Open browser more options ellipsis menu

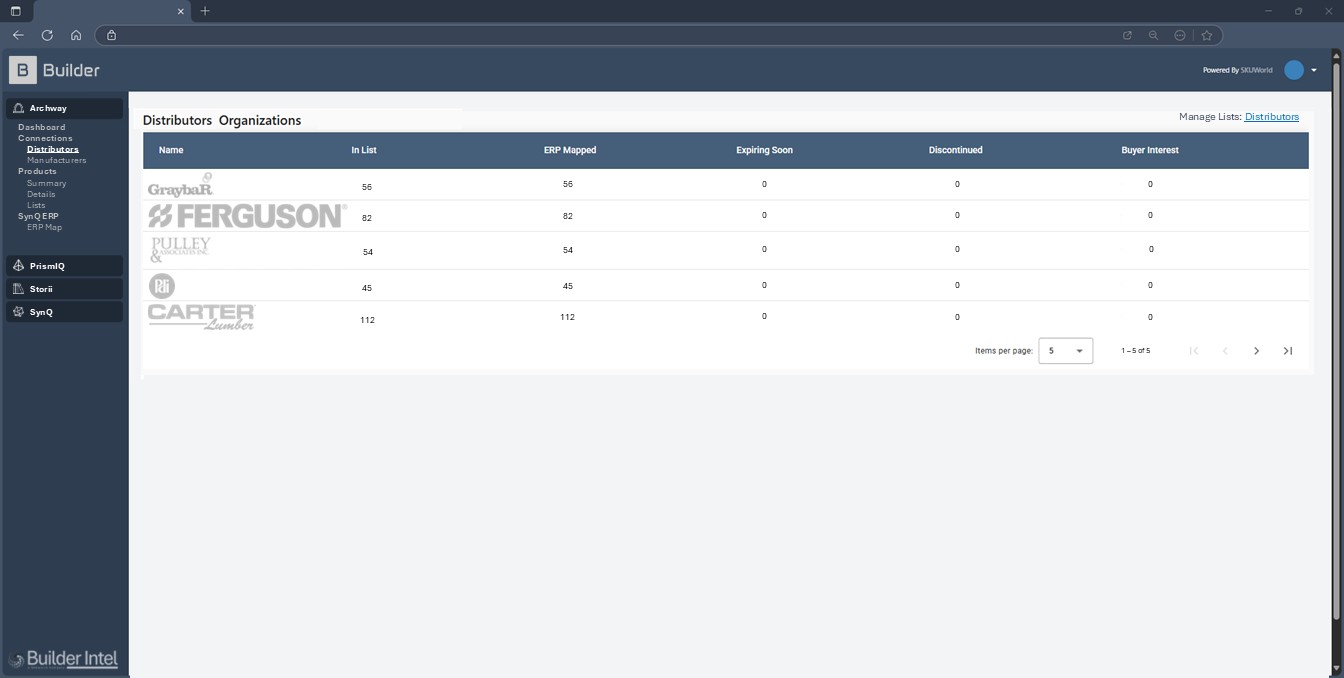click(x=1180, y=35)
